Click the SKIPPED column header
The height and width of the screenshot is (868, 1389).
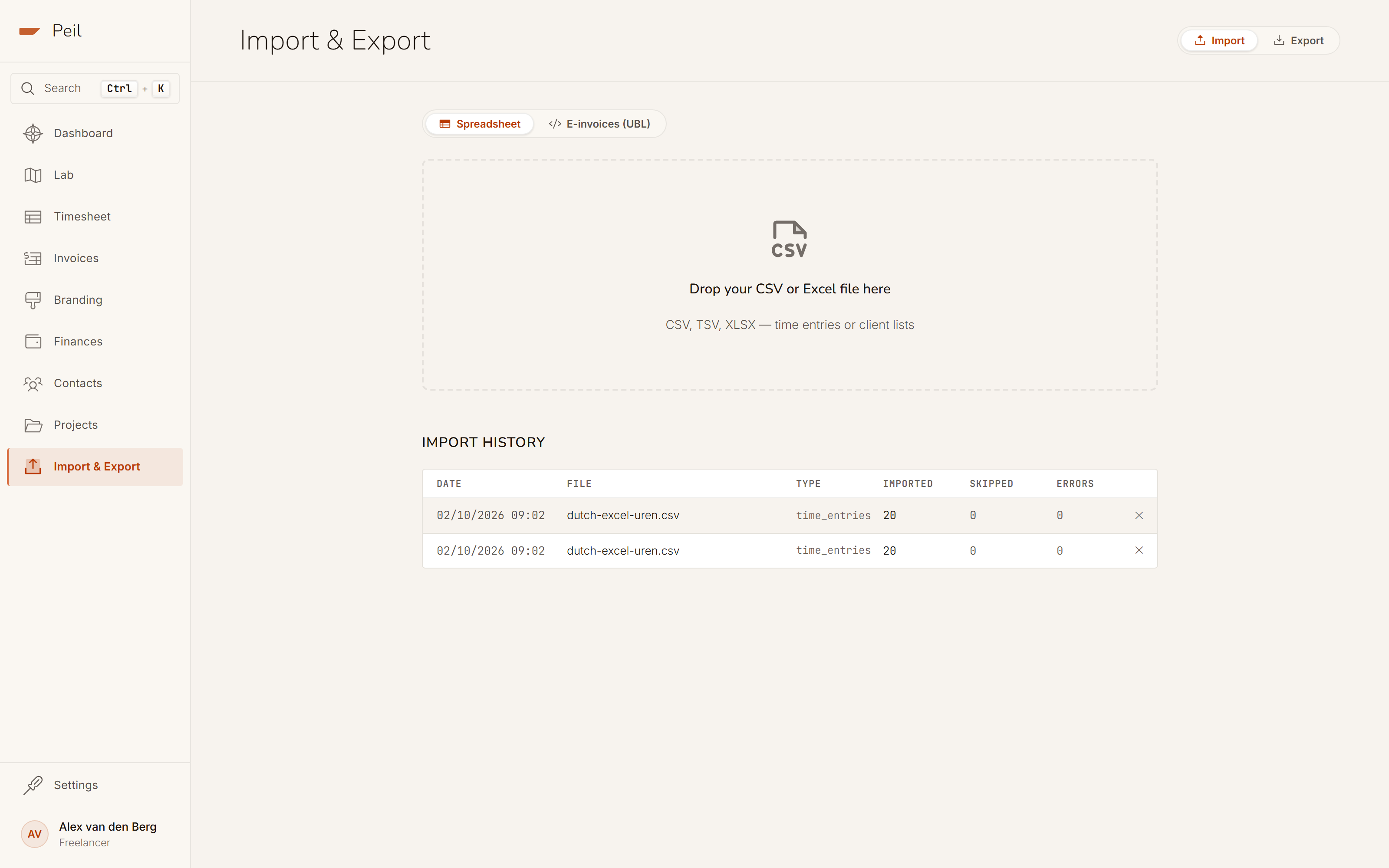tap(991, 484)
